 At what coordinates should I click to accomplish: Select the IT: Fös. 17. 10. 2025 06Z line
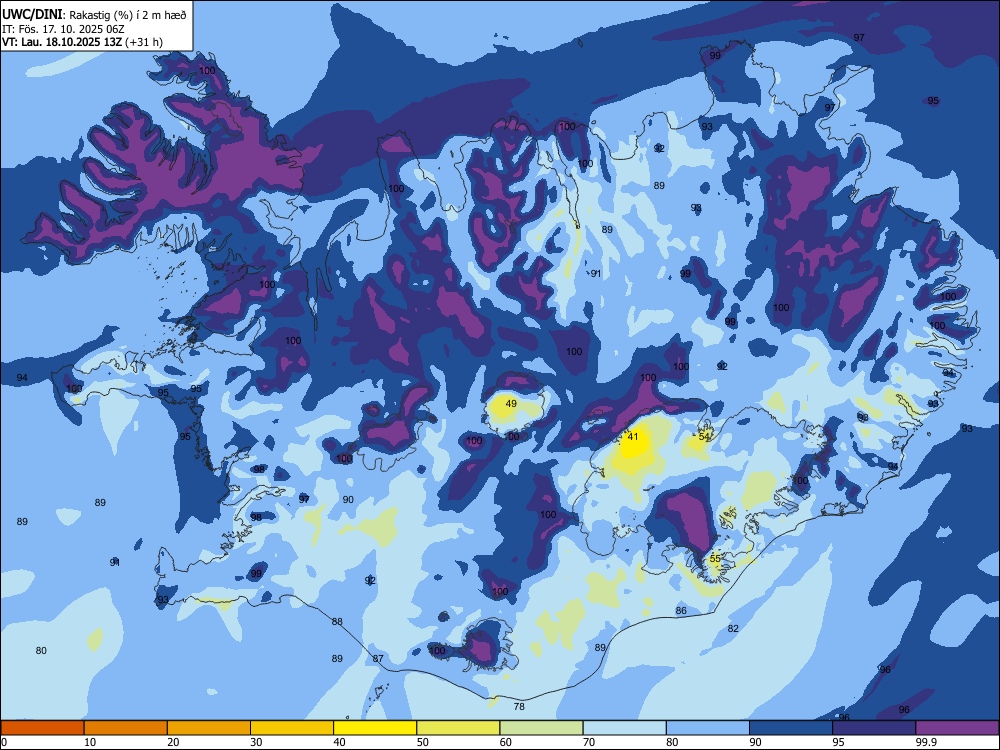[62, 29]
